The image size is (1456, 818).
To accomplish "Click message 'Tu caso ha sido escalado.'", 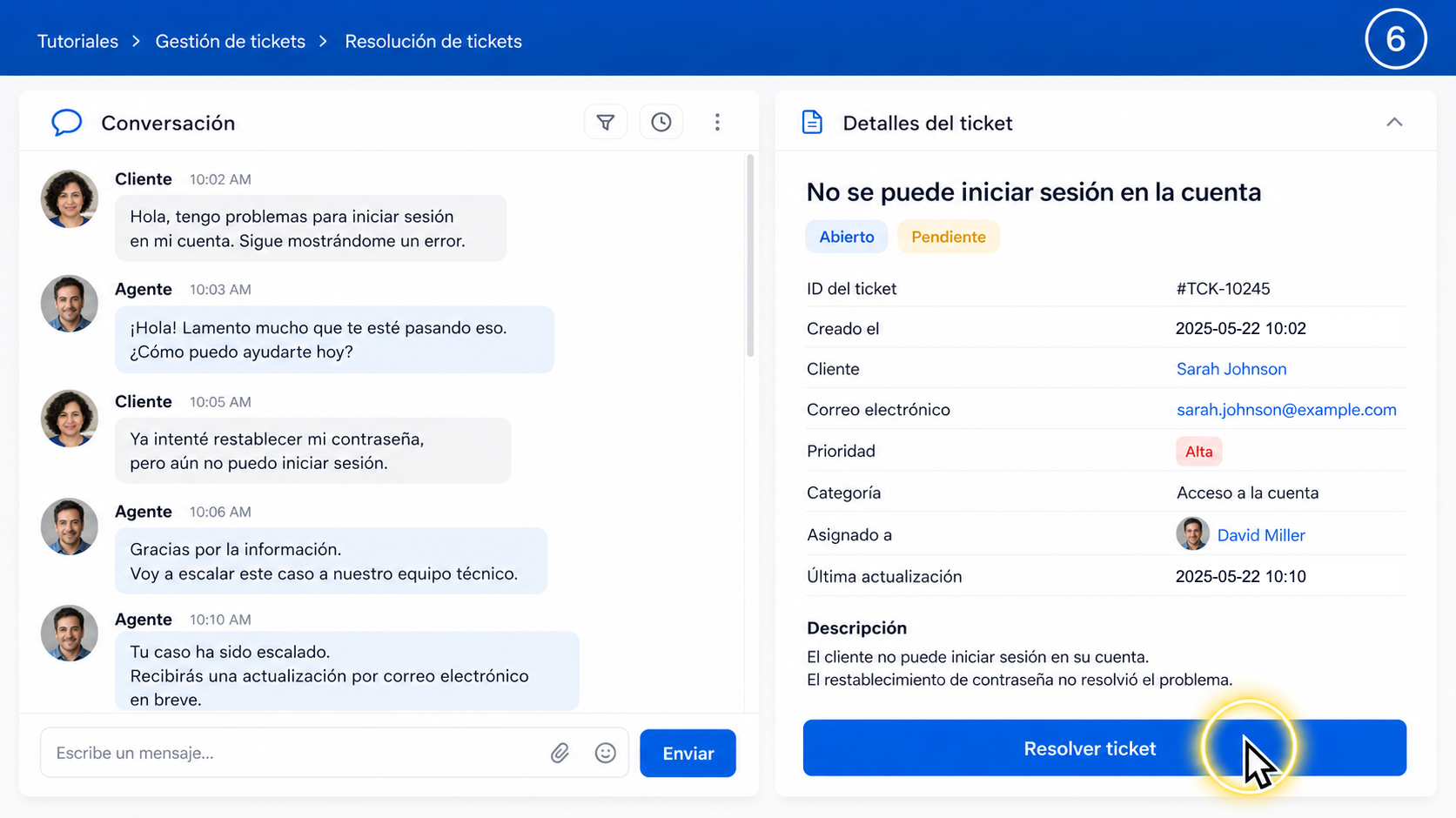I will (346, 671).
